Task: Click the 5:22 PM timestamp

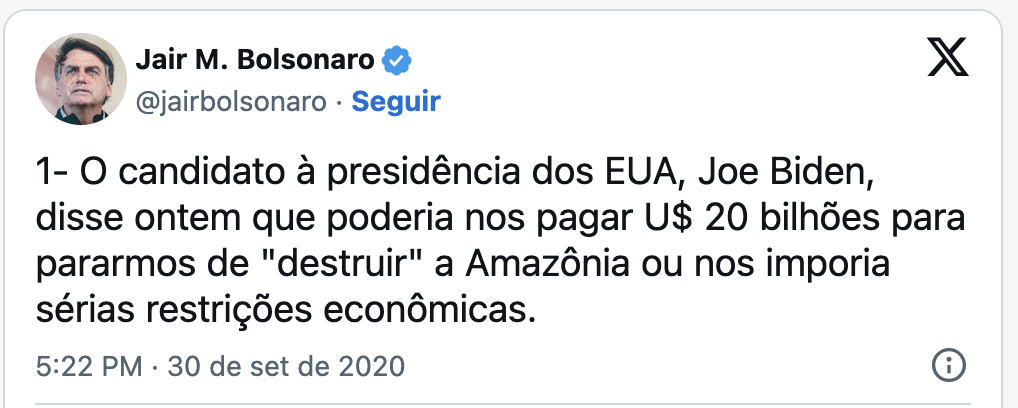Action: coord(88,366)
